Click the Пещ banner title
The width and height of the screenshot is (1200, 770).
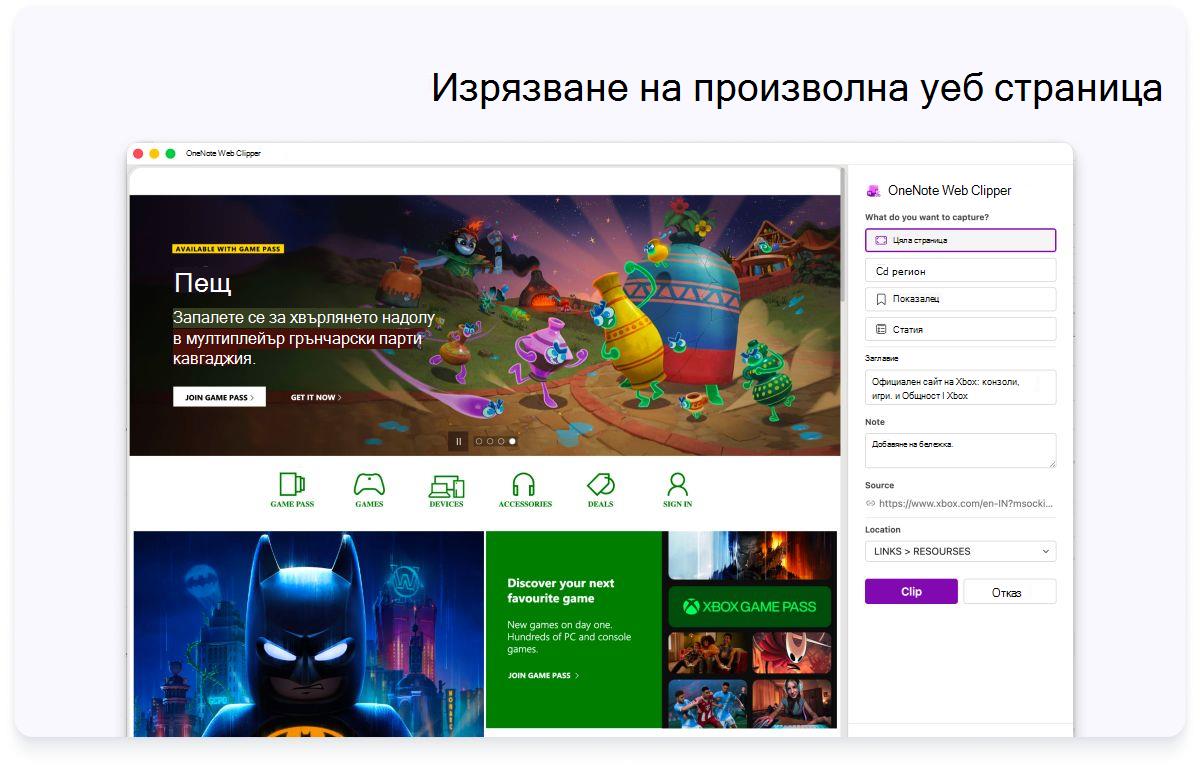point(203,282)
